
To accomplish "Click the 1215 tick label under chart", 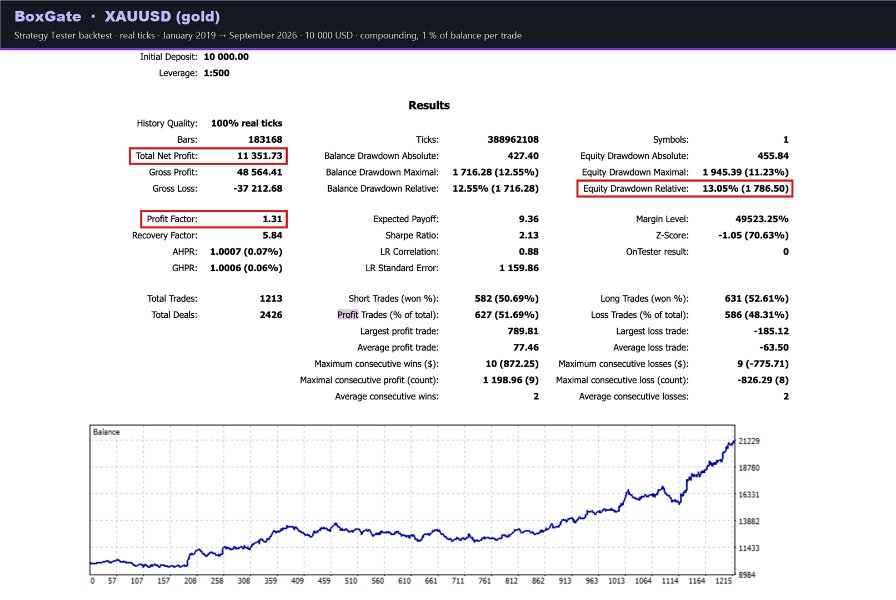I will (723, 581).
